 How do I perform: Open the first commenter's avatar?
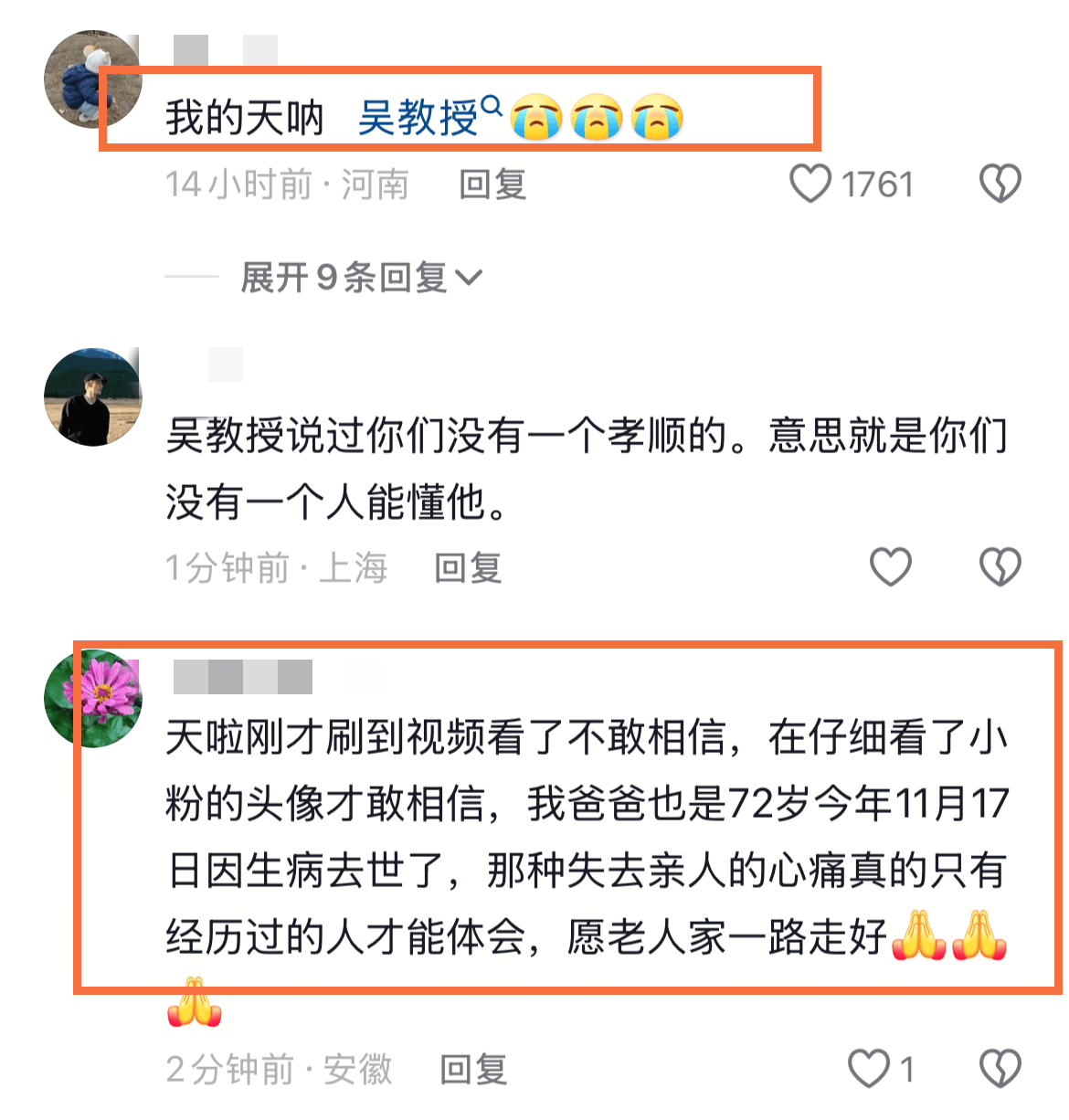tap(92, 79)
